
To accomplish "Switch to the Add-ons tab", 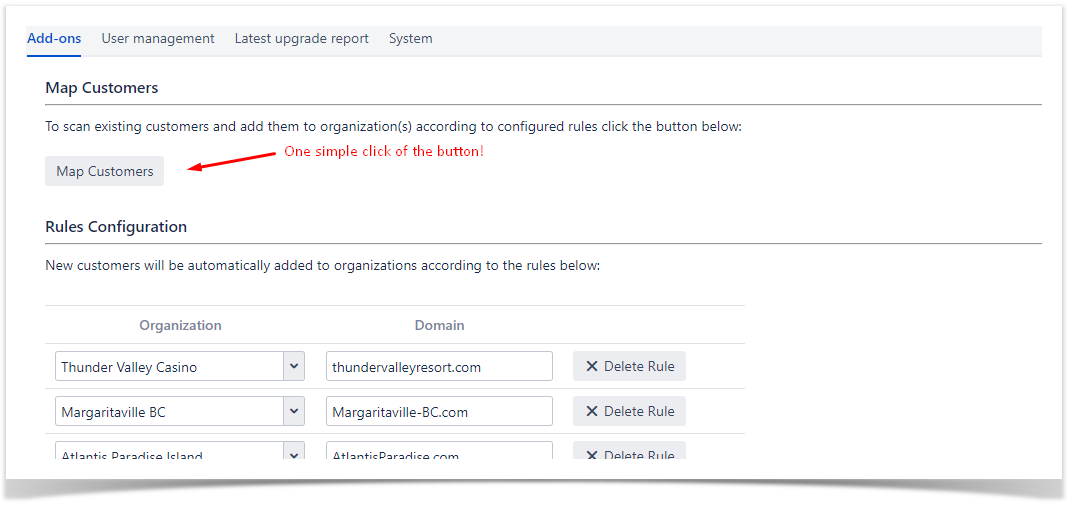I will coord(54,38).
